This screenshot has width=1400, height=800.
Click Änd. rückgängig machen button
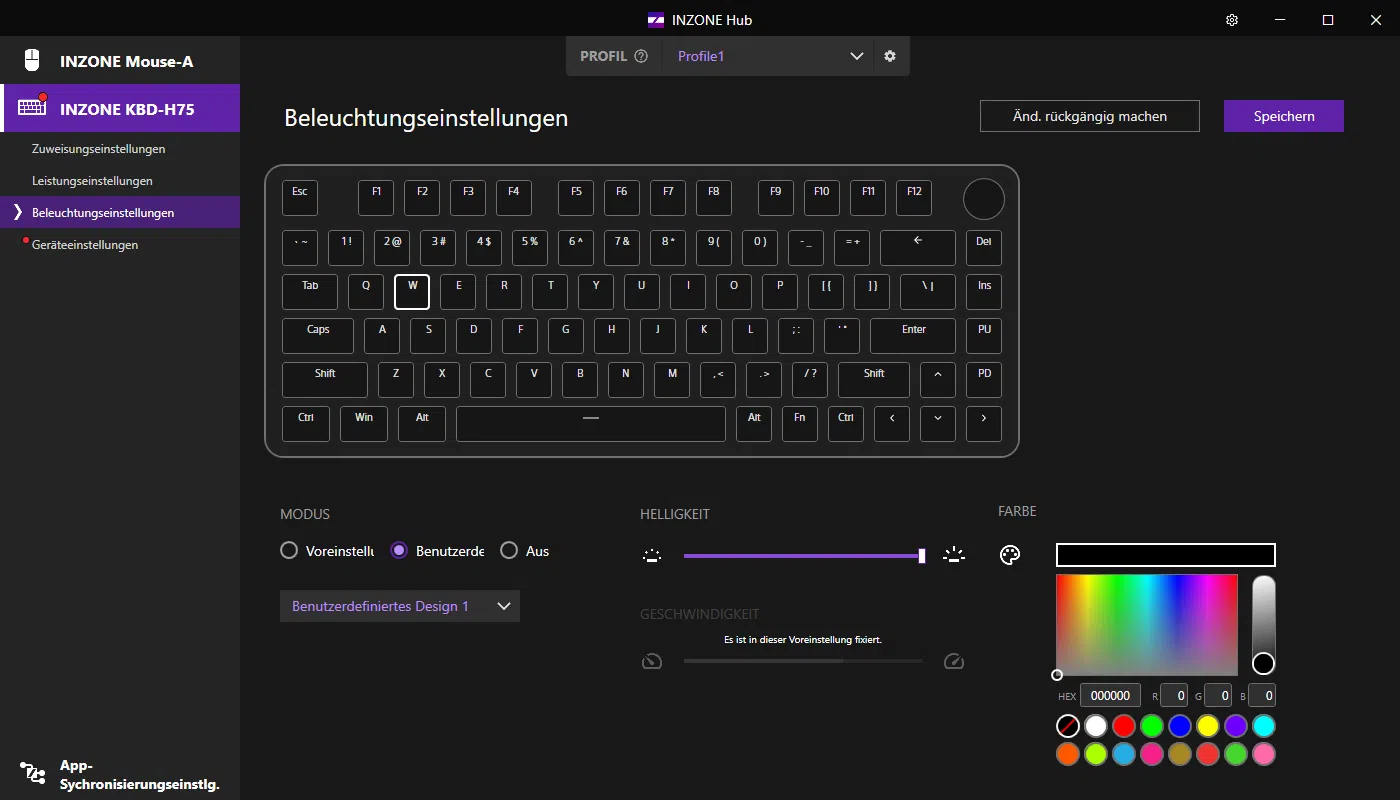(x=1089, y=116)
